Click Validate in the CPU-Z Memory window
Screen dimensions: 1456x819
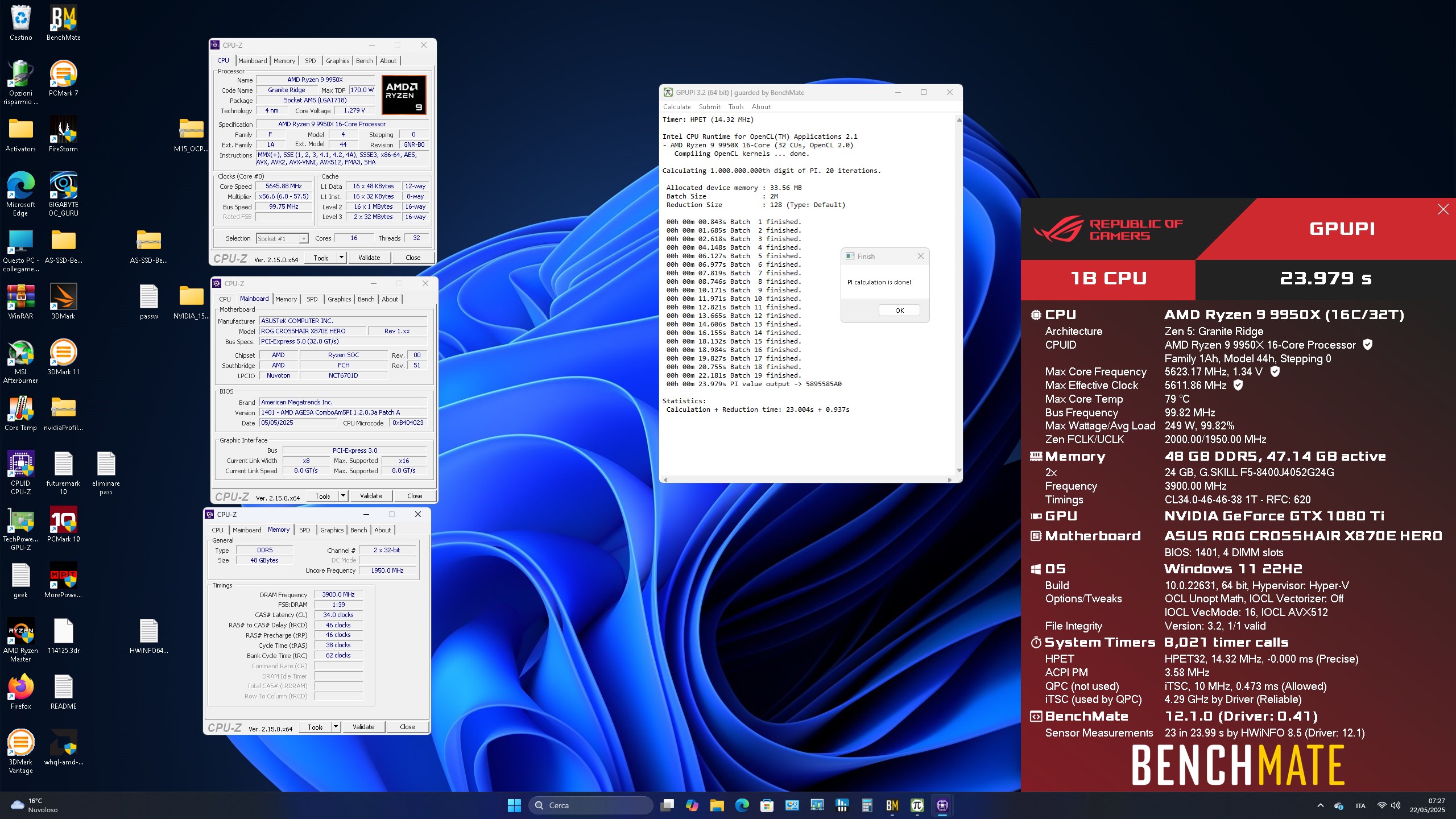tap(363, 727)
